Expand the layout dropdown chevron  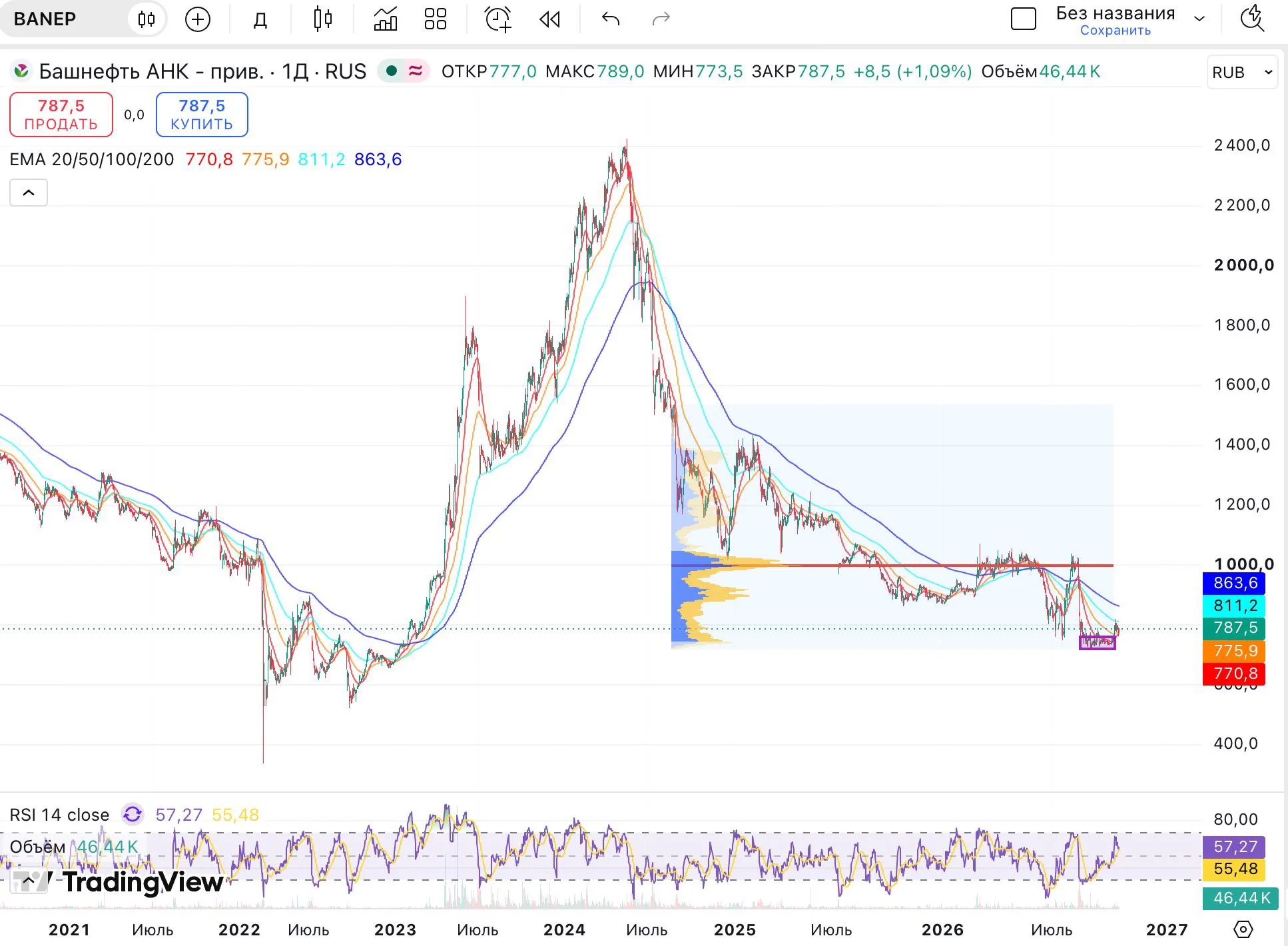click(1199, 19)
